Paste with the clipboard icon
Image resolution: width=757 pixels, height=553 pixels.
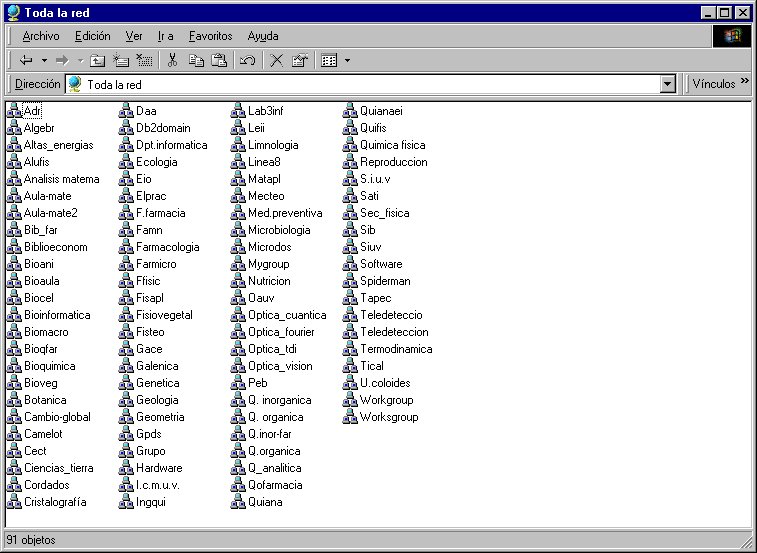coord(219,60)
